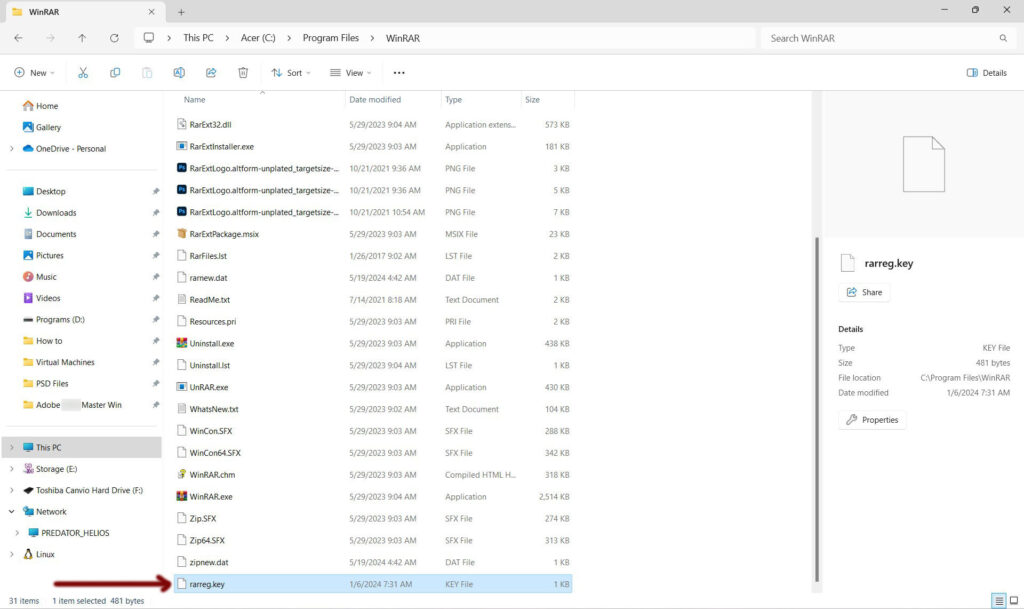
Task: Click inside the Search WinRAR field
Action: coord(880,38)
